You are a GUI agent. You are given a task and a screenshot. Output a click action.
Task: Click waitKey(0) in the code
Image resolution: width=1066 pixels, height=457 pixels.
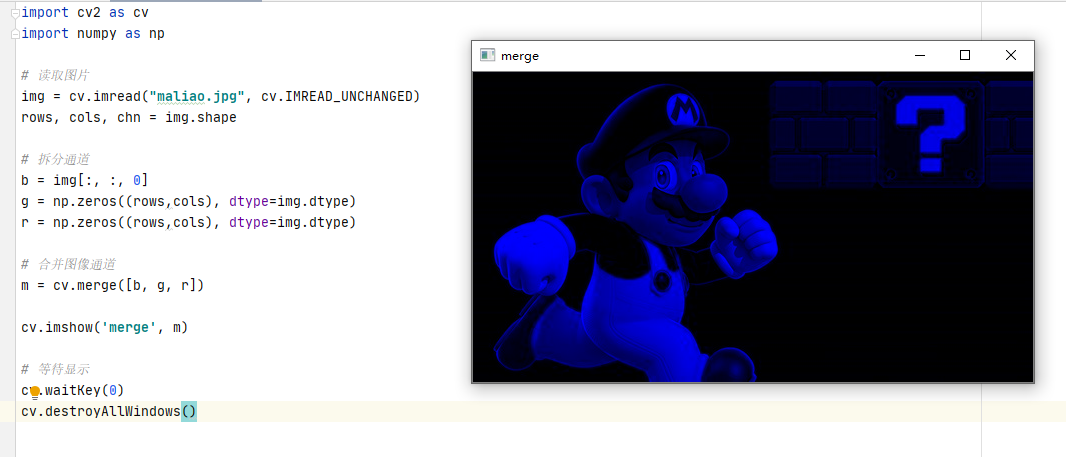(85, 390)
